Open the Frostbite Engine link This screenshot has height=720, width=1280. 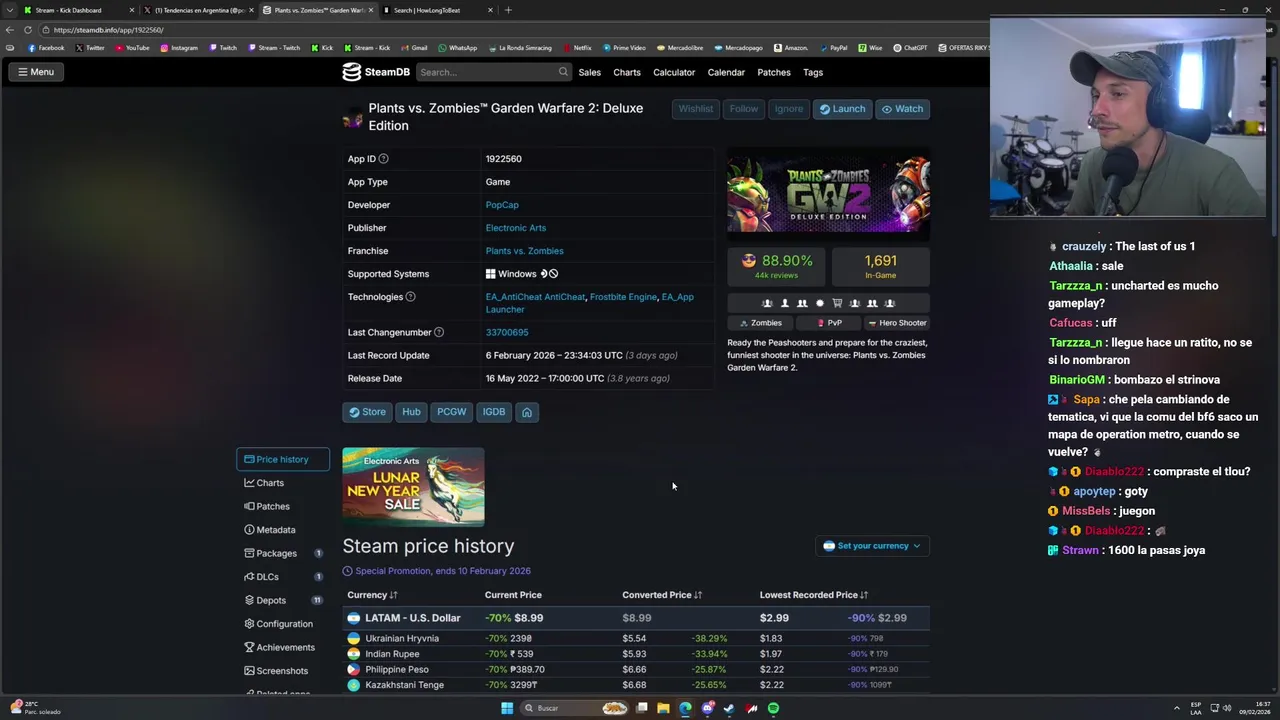click(623, 297)
